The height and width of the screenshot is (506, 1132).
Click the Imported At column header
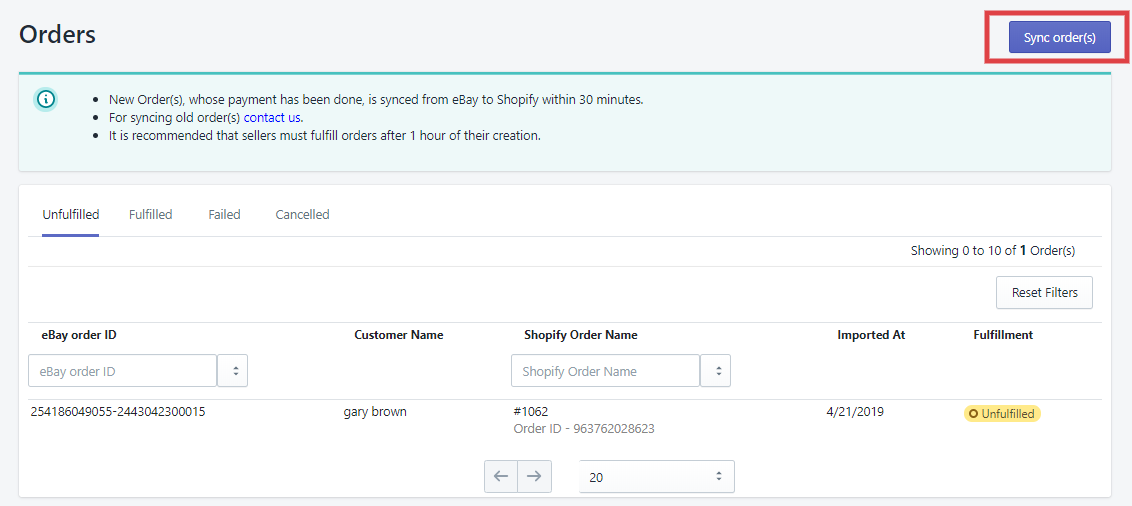click(x=871, y=335)
